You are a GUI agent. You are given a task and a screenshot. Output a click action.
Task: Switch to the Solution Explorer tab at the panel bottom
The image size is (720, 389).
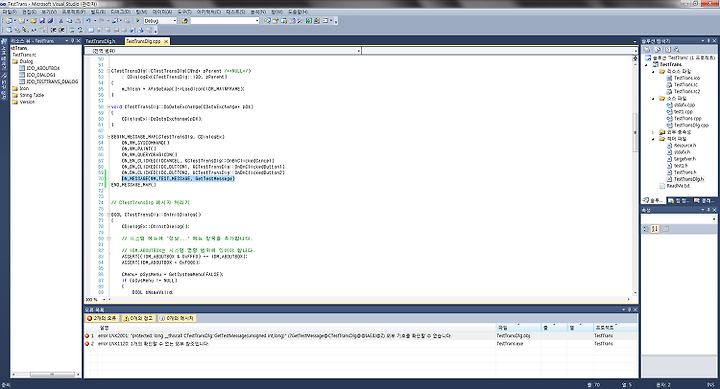pos(652,200)
